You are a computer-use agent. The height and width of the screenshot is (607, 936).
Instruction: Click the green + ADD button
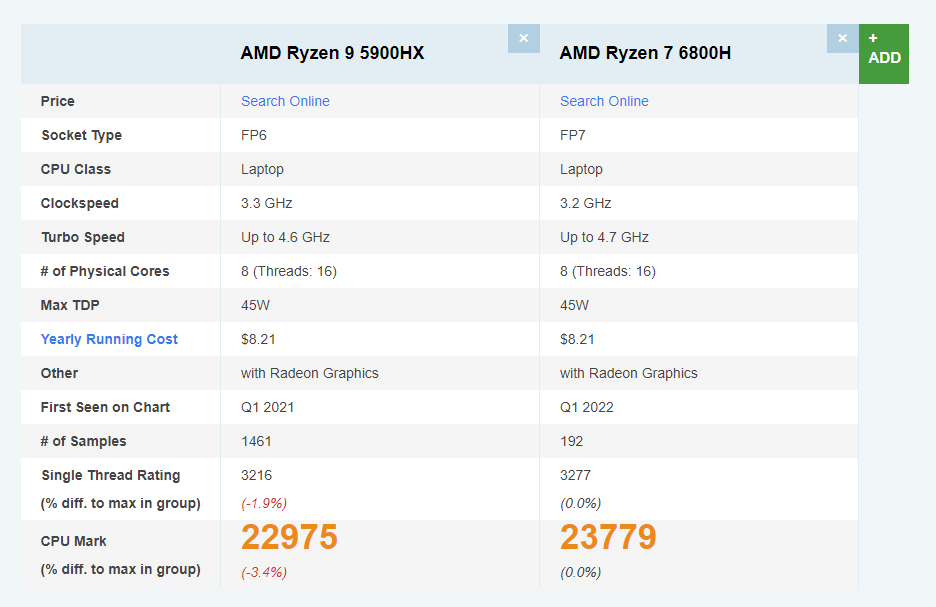pyautogui.click(x=883, y=54)
